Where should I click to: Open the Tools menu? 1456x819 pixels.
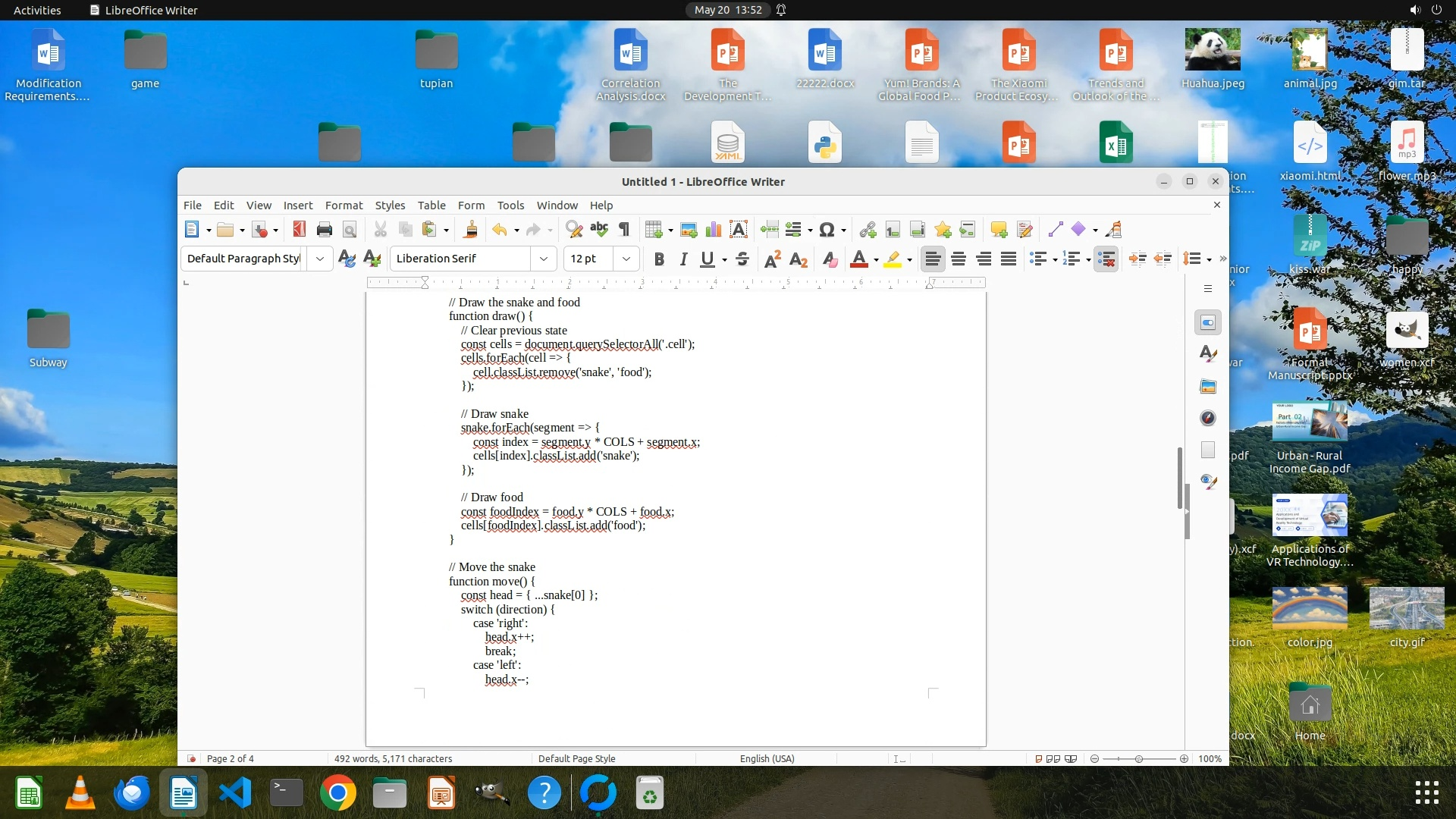510,206
